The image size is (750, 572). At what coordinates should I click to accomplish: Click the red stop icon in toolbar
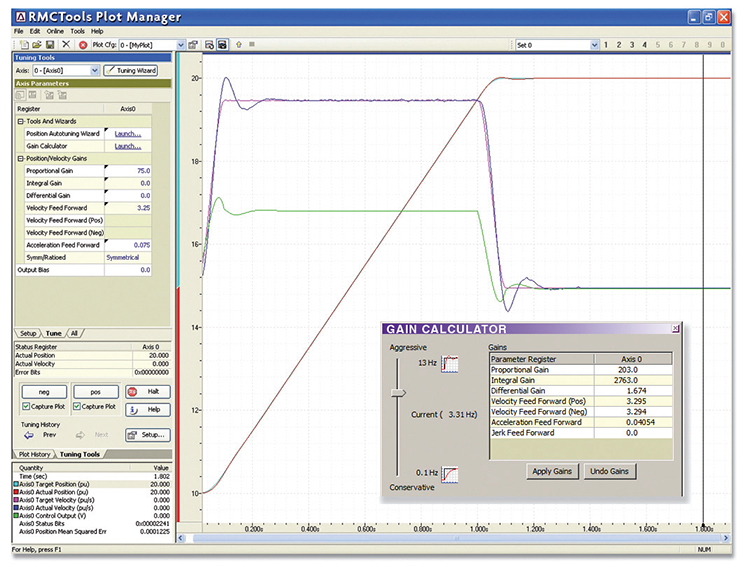(x=83, y=45)
